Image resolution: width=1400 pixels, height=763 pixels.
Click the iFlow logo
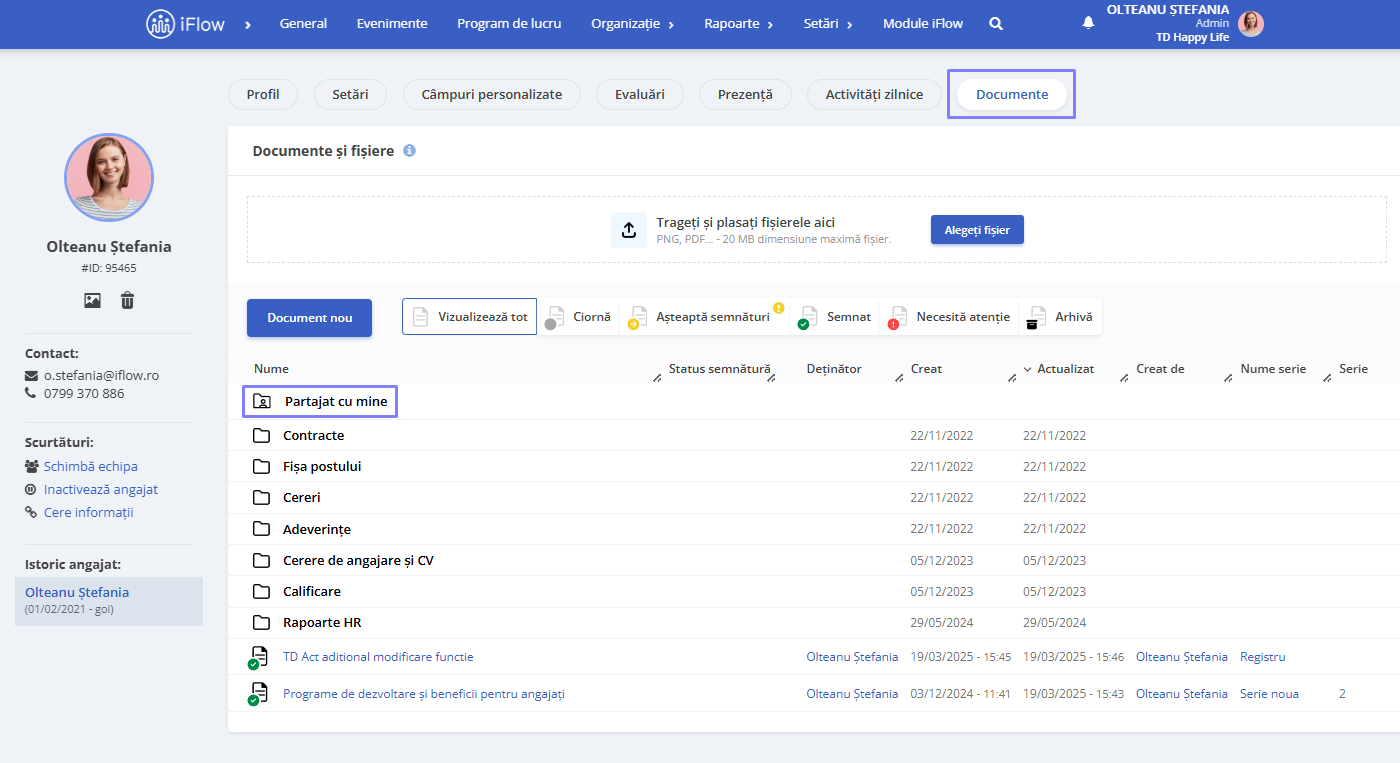[186, 23]
